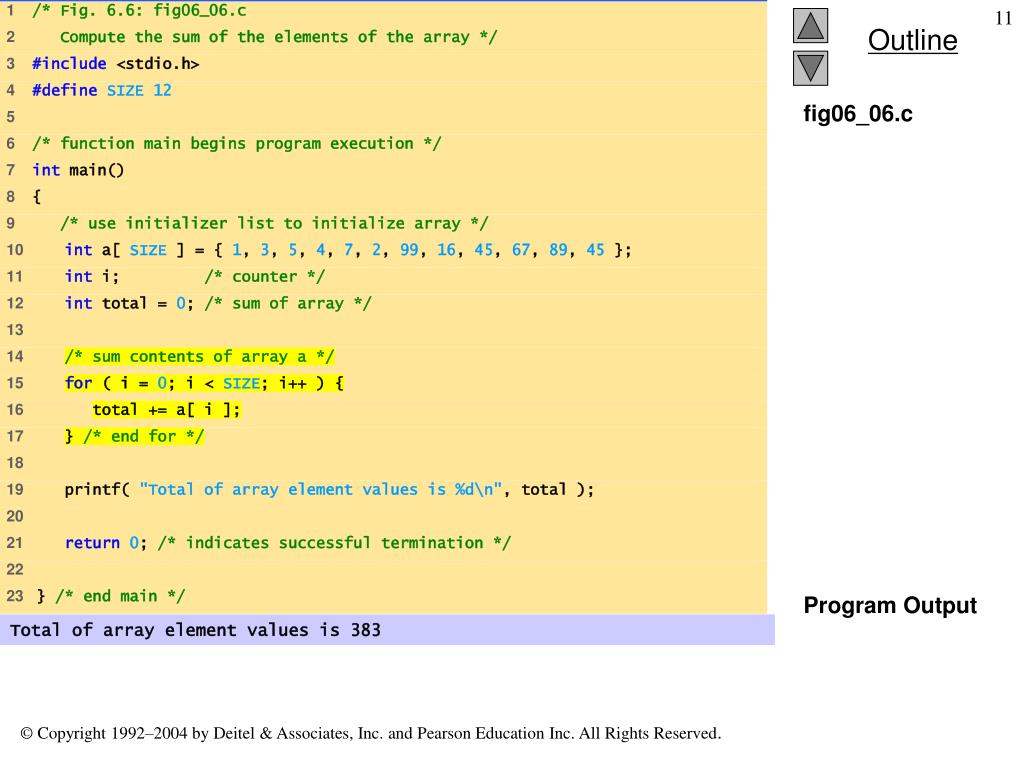
Task: Click the highlighted for loop header line
Action: tap(204, 383)
